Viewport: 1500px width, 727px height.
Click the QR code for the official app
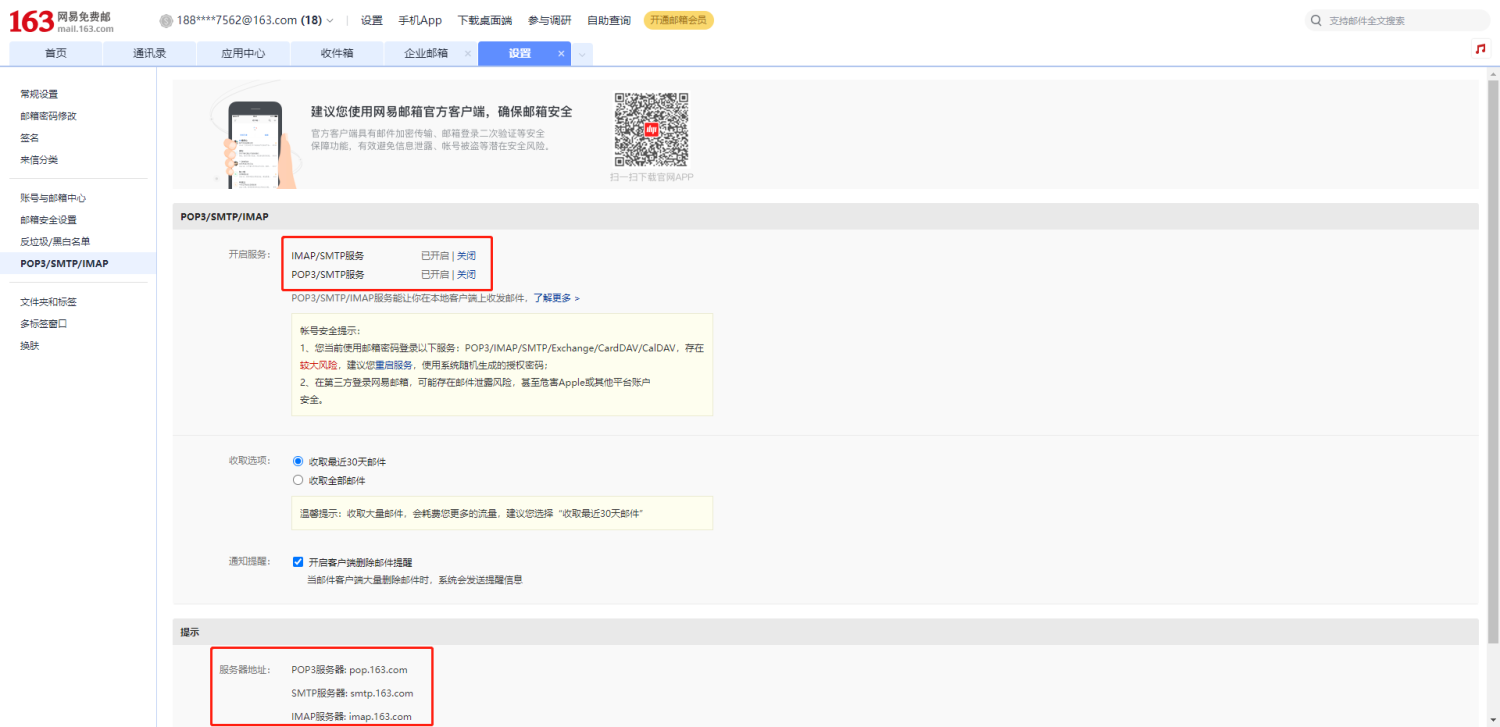651,130
